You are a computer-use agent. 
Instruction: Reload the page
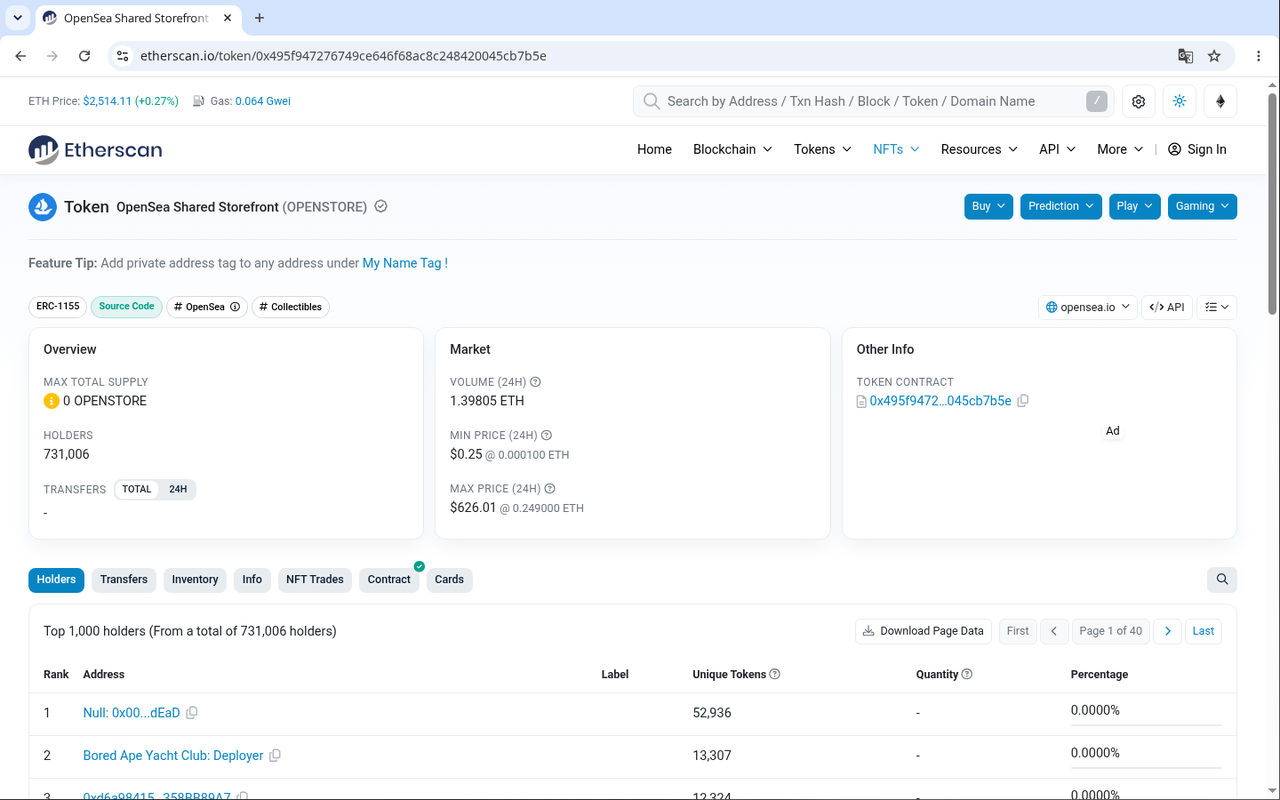click(x=85, y=56)
